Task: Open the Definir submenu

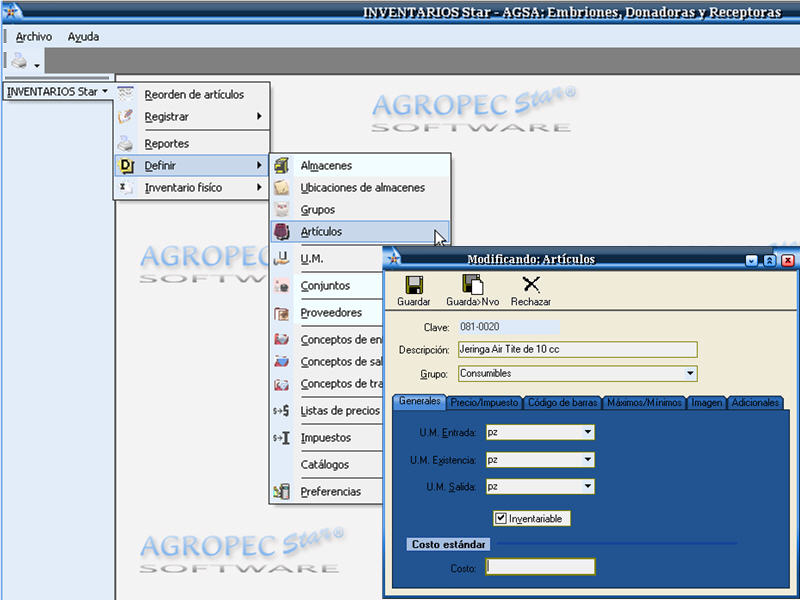Action: click(x=192, y=165)
